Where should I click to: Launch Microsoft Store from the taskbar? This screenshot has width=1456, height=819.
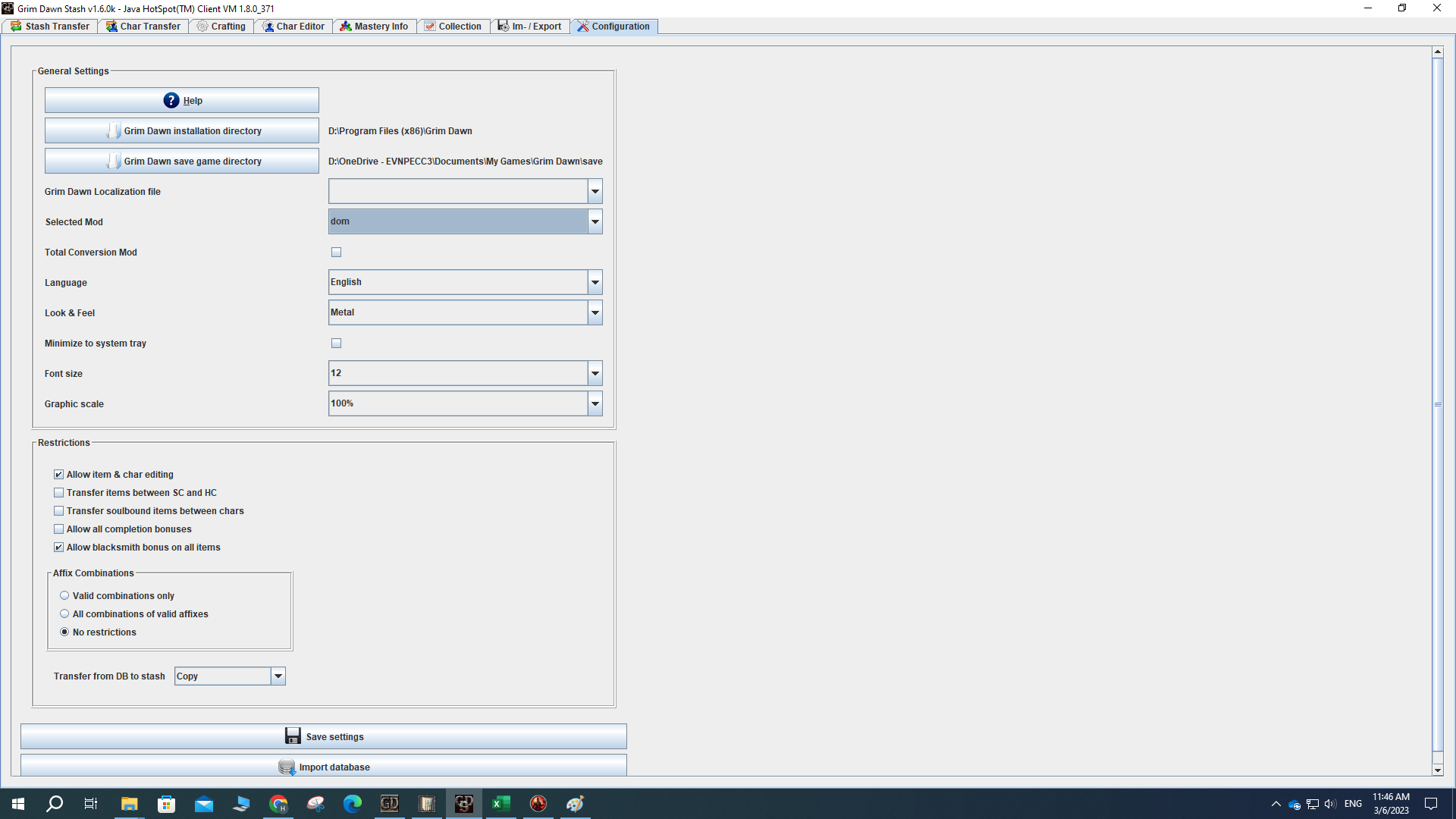click(167, 804)
